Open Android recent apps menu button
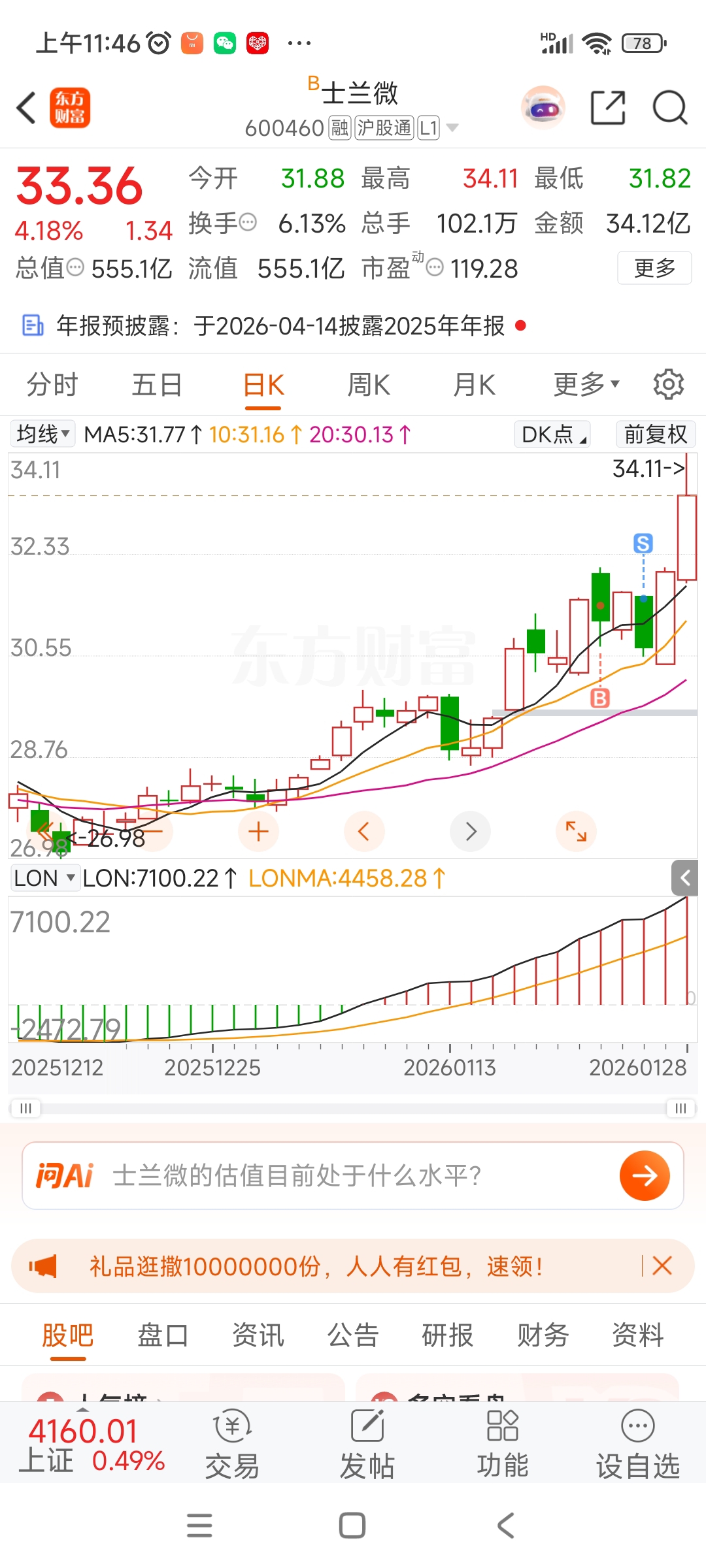Viewport: 706px width, 1568px height. (x=199, y=1526)
